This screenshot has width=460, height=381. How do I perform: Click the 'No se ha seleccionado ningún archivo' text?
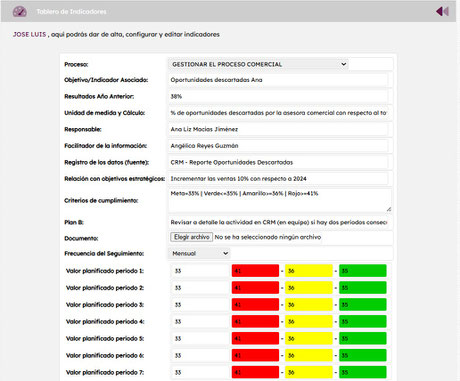268,237
